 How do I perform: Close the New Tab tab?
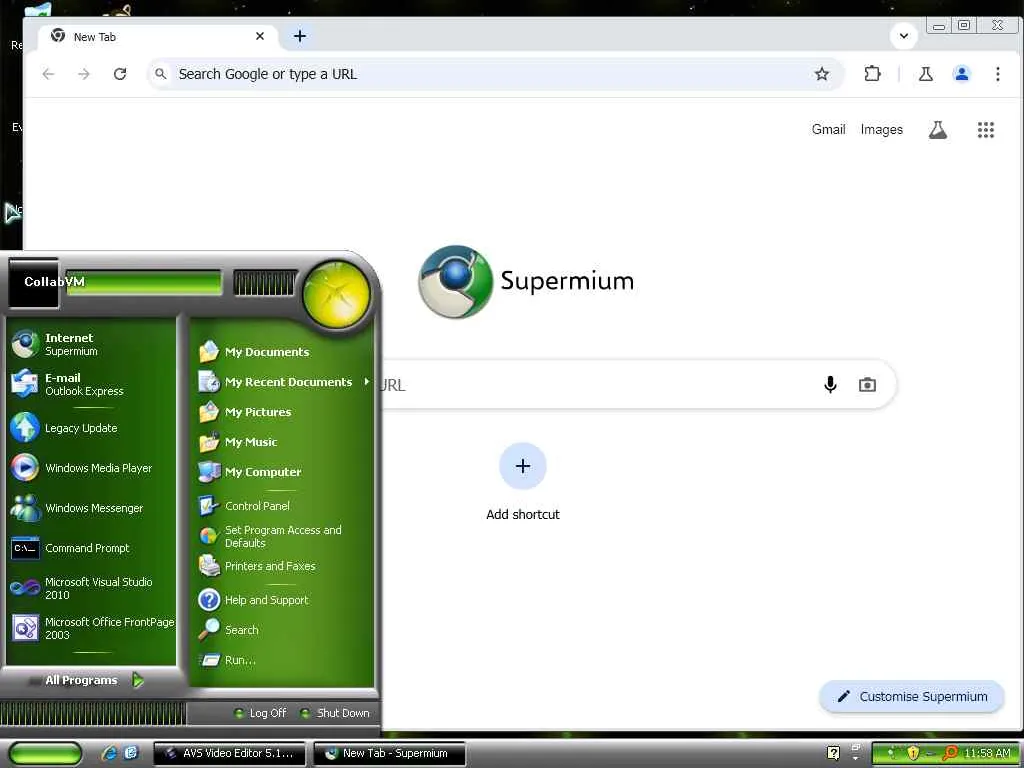point(260,36)
